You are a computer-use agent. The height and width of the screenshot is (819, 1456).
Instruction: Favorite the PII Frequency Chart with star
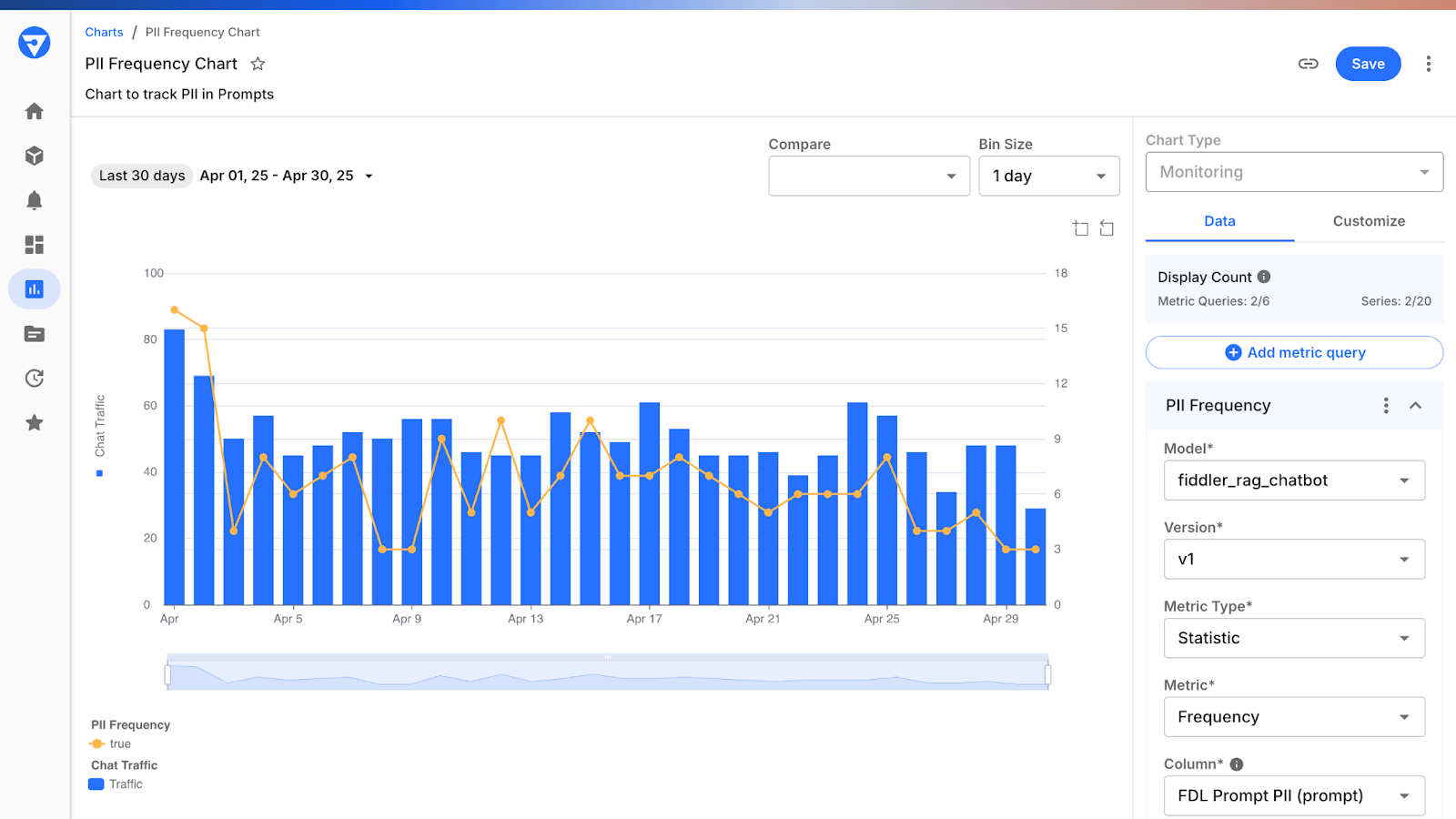tap(258, 64)
